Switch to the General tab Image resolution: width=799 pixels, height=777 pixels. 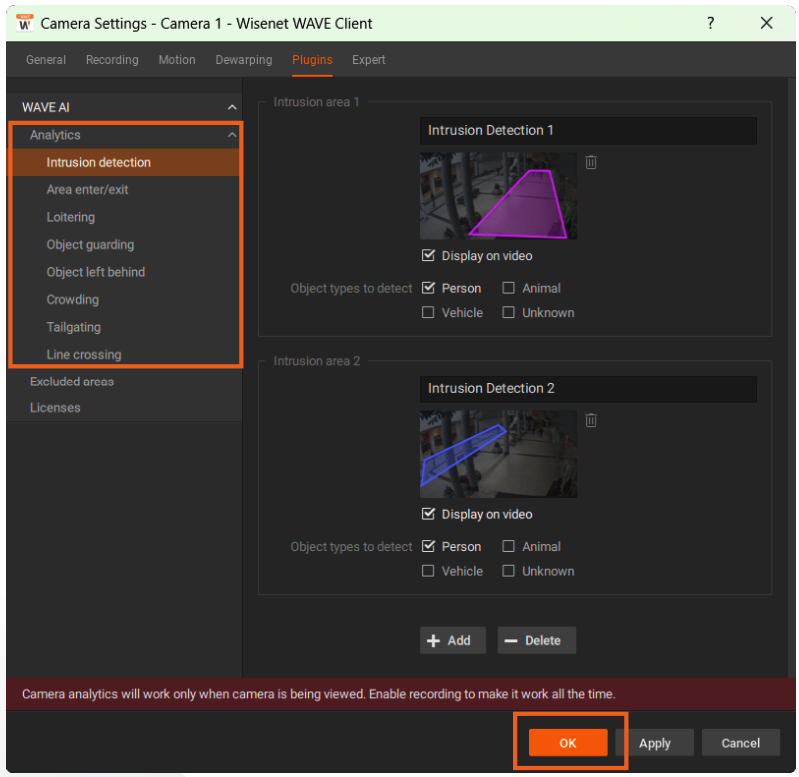click(46, 60)
